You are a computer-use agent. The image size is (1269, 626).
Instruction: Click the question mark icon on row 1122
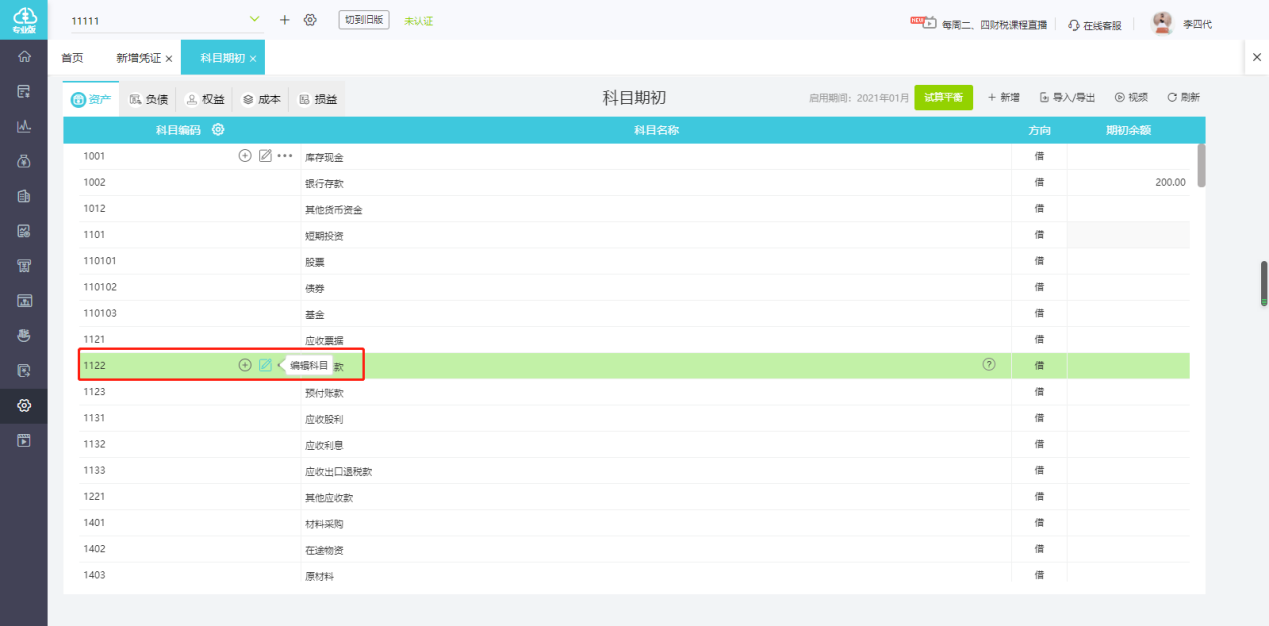click(989, 365)
